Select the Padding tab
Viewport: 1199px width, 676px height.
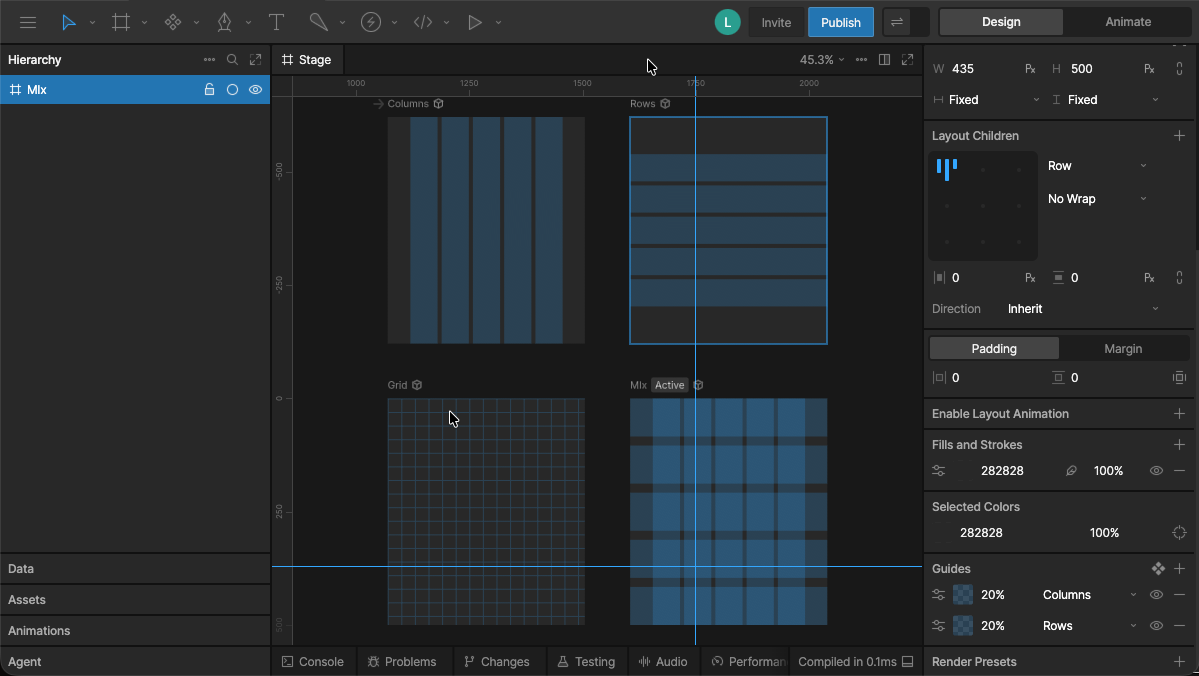tap(994, 349)
